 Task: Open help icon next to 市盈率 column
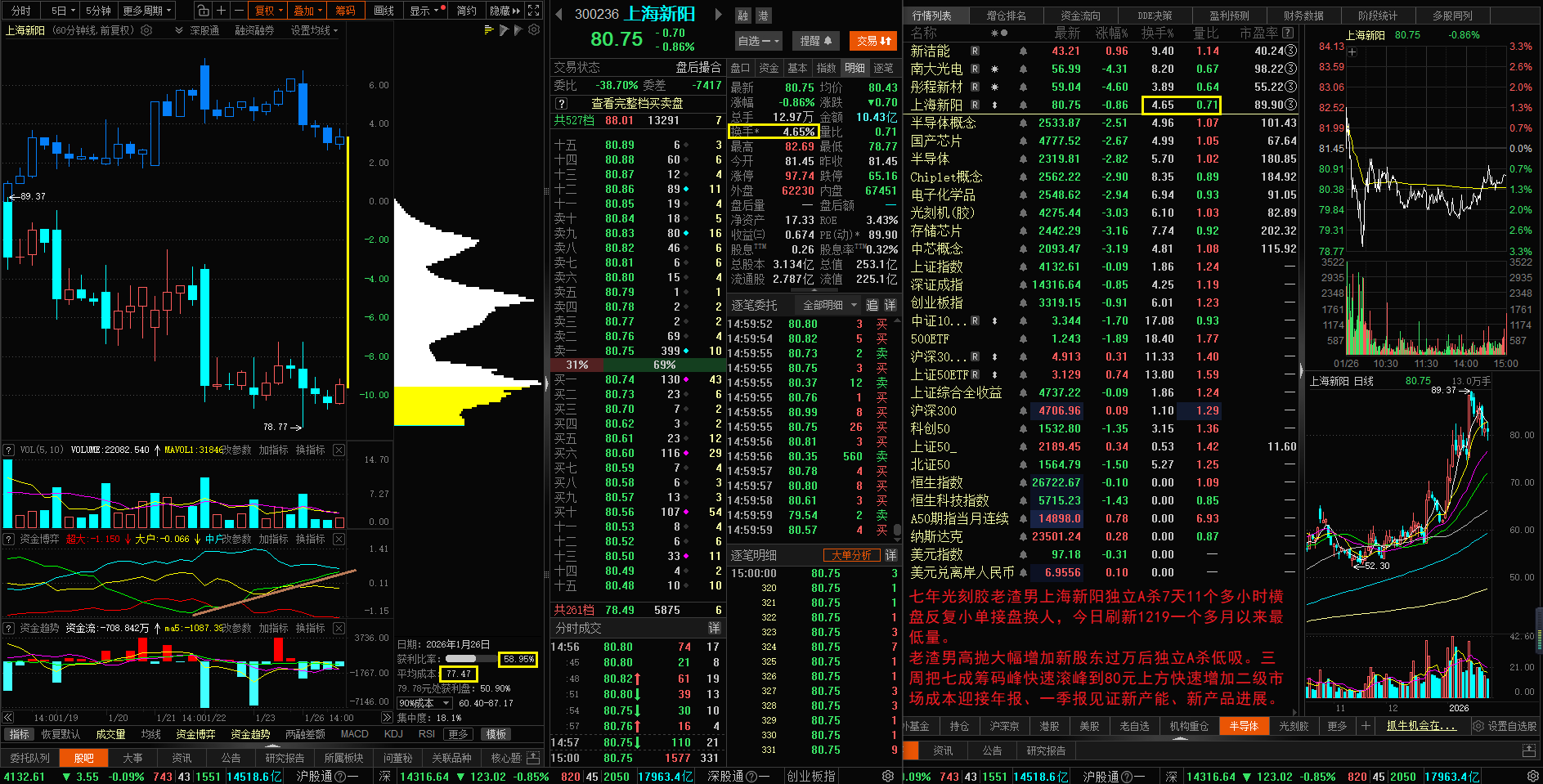click(1289, 34)
